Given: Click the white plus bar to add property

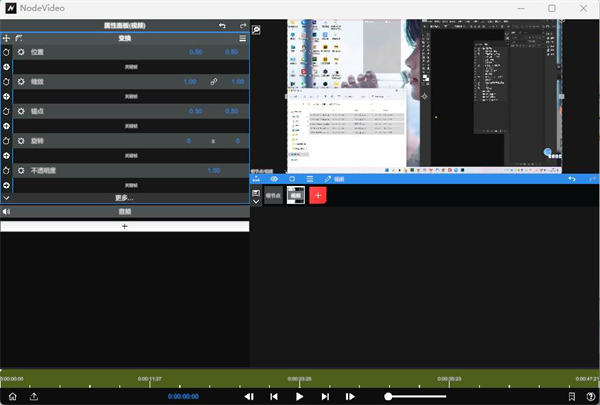Looking at the screenshot, I should [x=124, y=227].
